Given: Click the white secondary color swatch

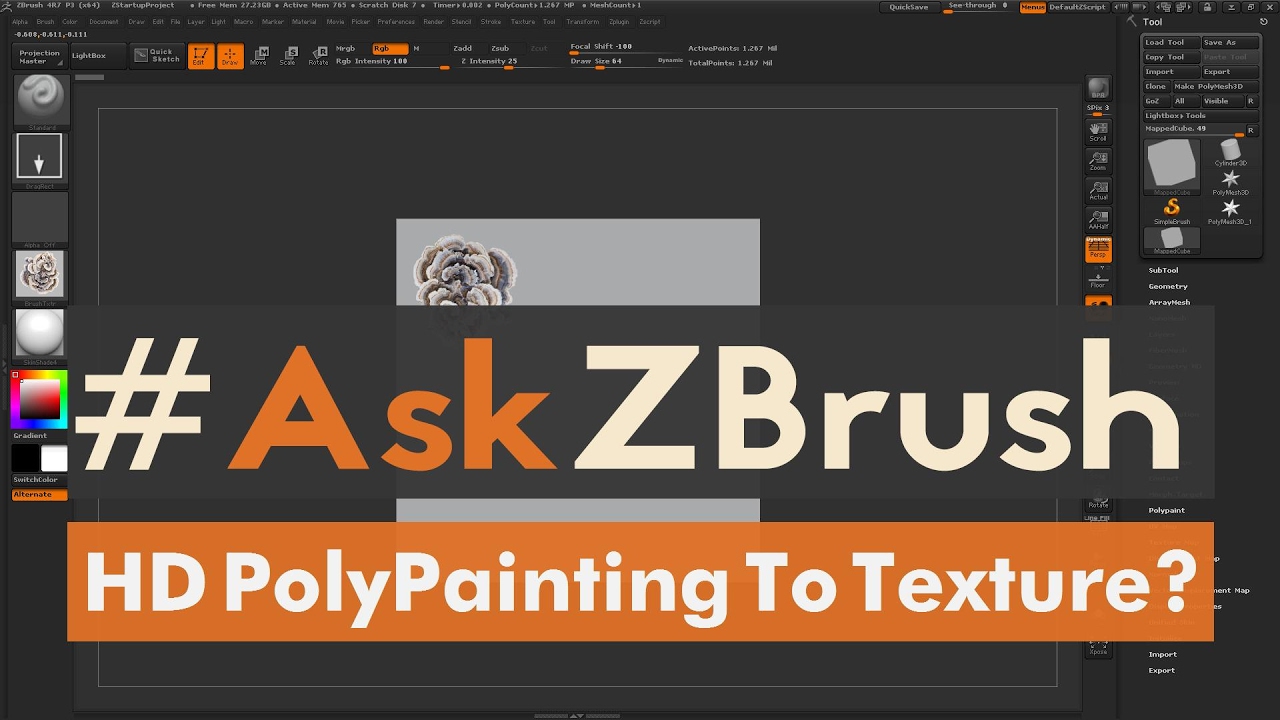Looking at the screenshot, I should coord(54,458).
